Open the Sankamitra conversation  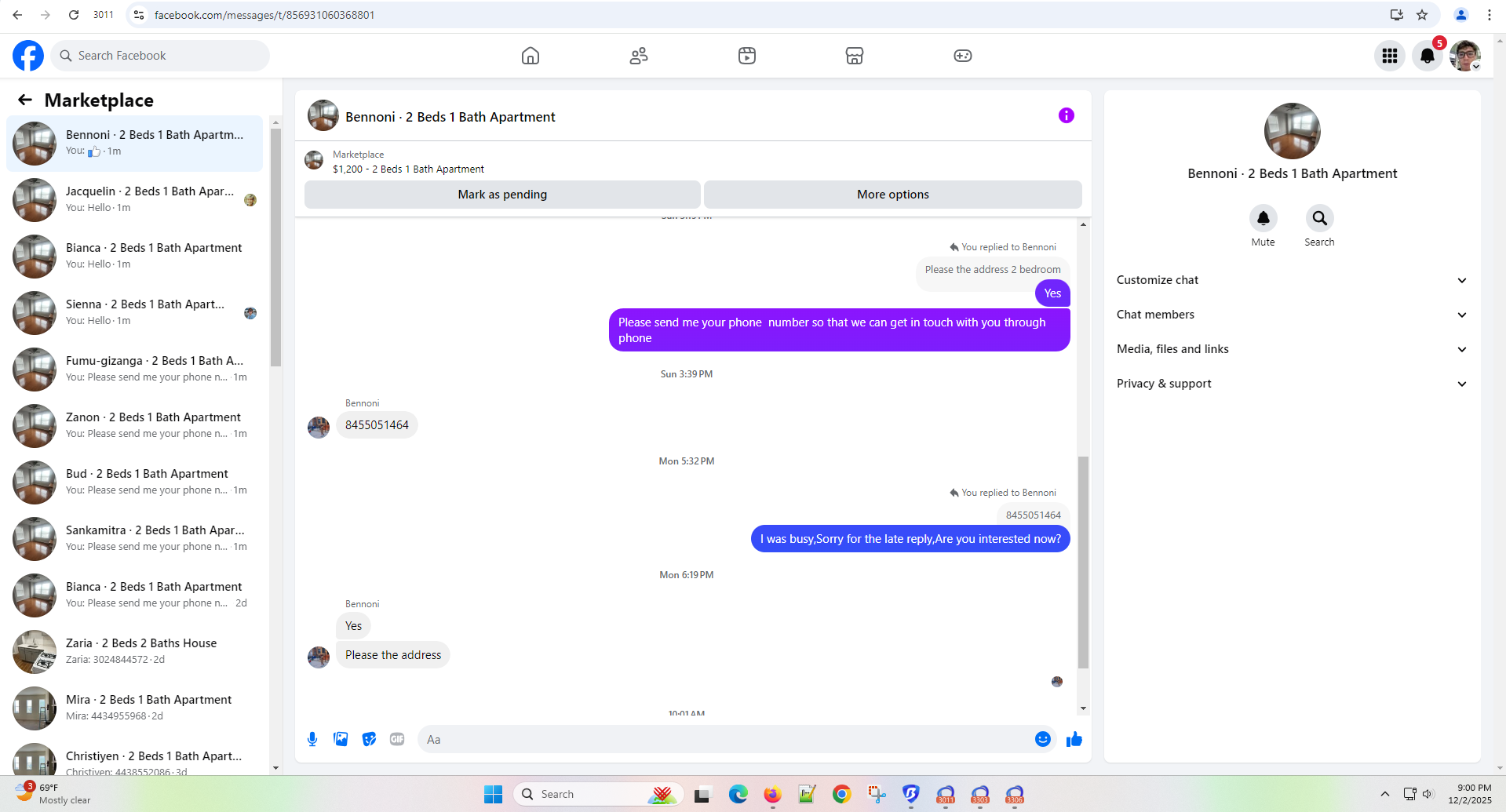135,539
